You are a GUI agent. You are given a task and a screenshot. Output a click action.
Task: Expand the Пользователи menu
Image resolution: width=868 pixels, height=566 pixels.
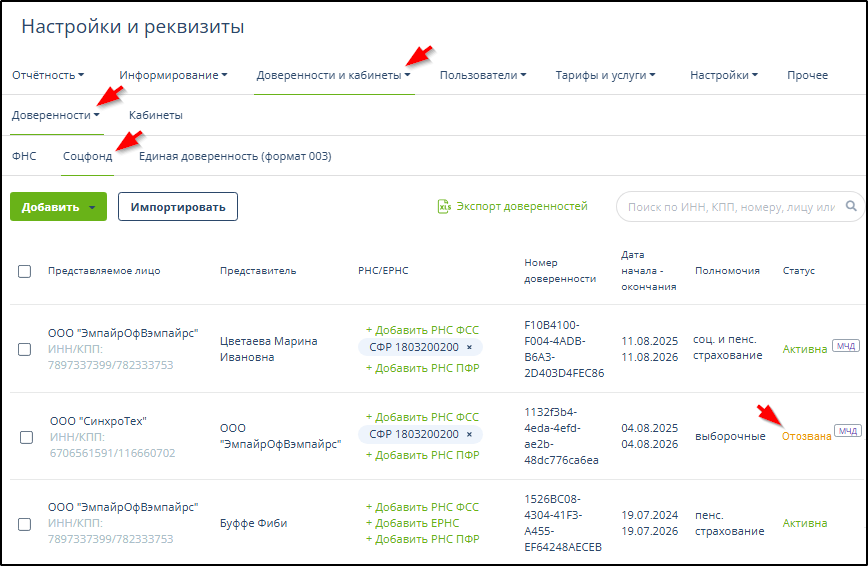(483, 75)
